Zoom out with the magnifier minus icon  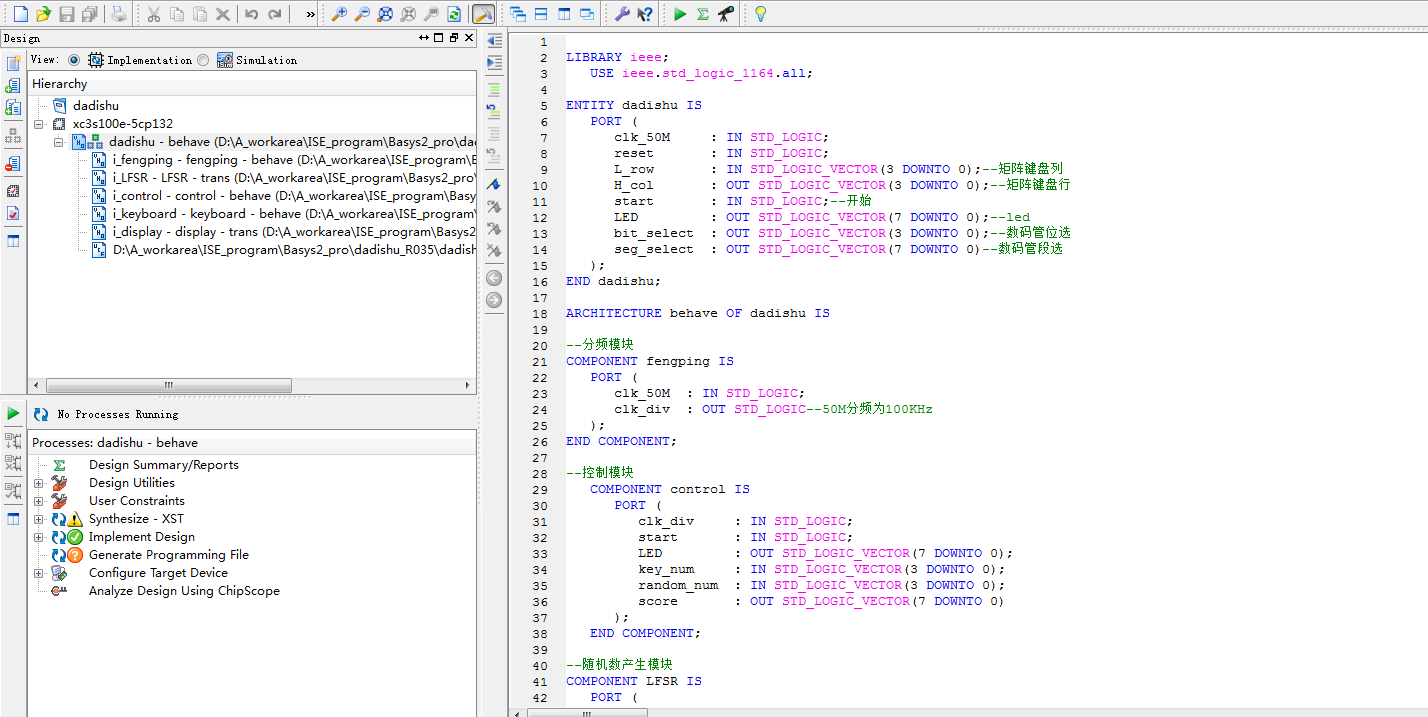362,14
